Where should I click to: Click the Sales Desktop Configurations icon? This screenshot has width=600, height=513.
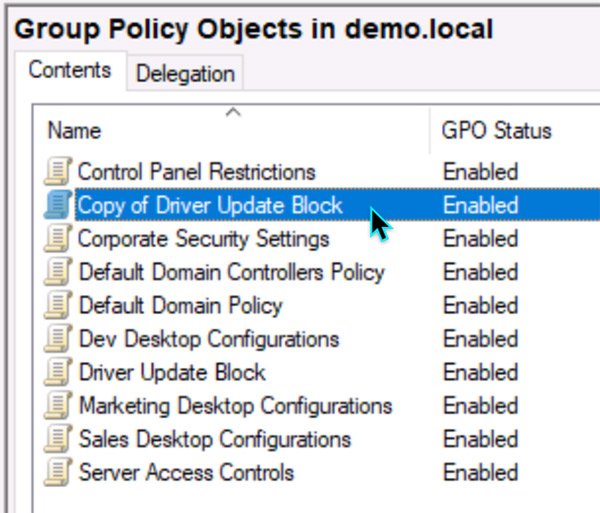pyautogui.click(x=60, y=439)
